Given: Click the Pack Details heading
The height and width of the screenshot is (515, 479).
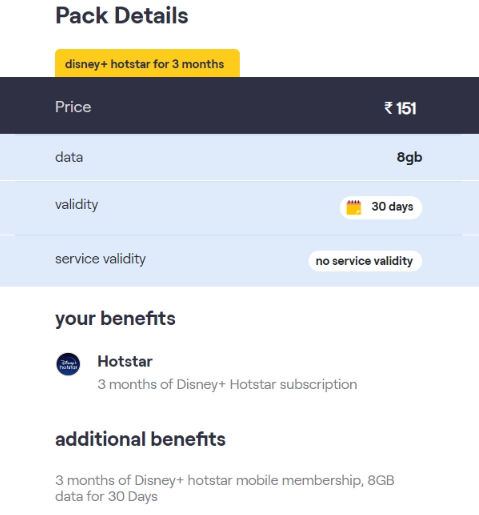Looking at the screenshot, I should click(x=122, y=16).
